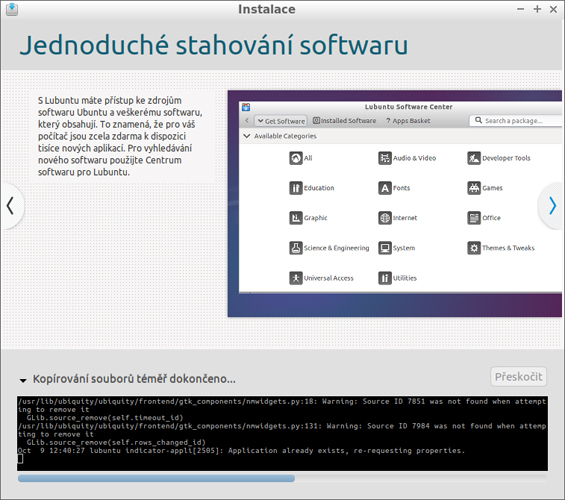Click the Přeskočit button

click(519, 377)
